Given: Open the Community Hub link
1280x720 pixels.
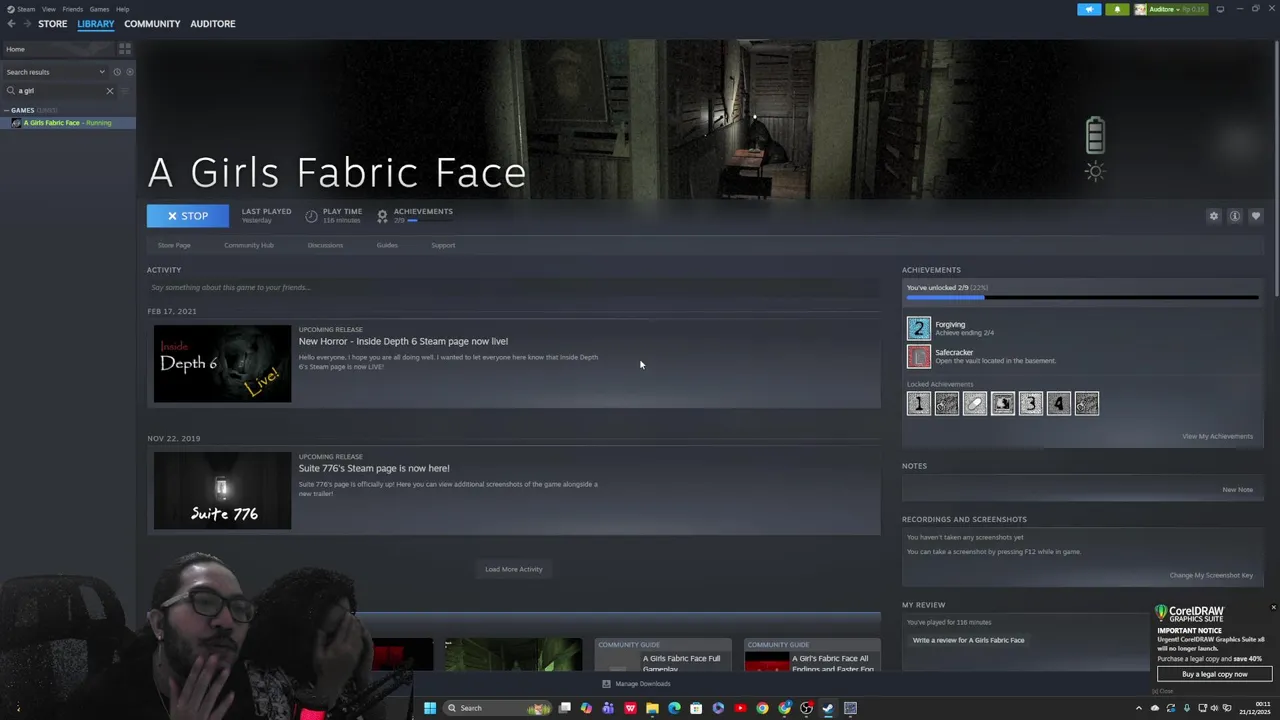Looking at the screenshot, I should 249,245.
